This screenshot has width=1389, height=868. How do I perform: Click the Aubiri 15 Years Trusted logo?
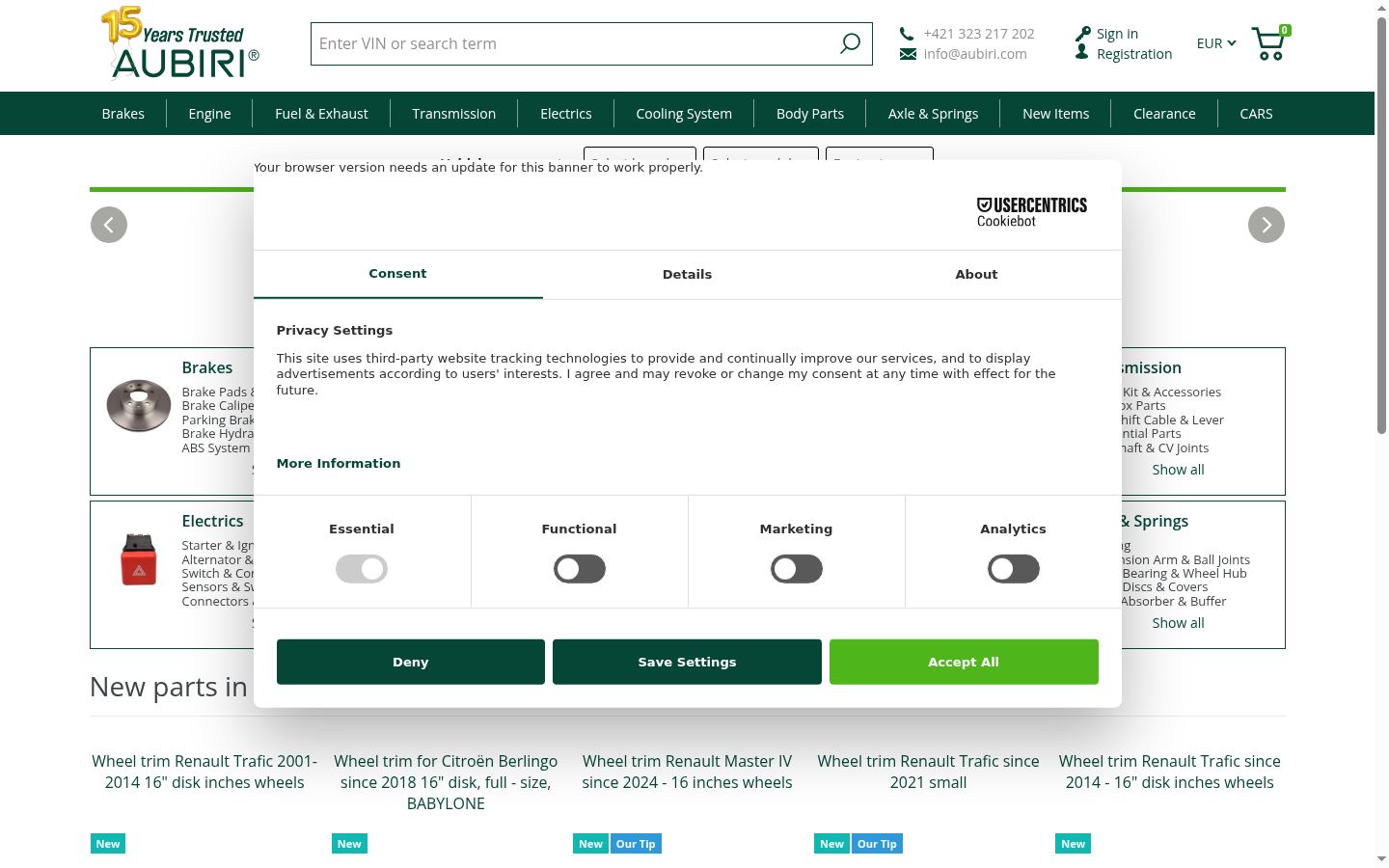click(180, 42)
